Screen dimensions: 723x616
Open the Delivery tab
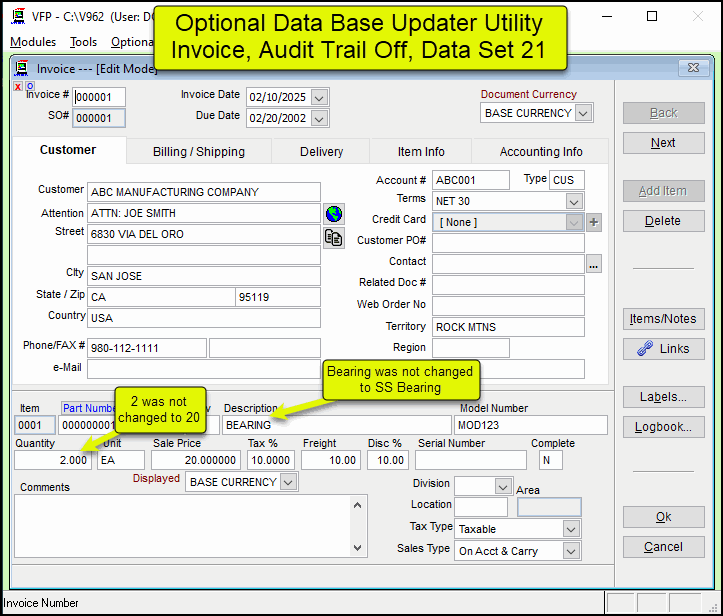click(x=321, y=152)
